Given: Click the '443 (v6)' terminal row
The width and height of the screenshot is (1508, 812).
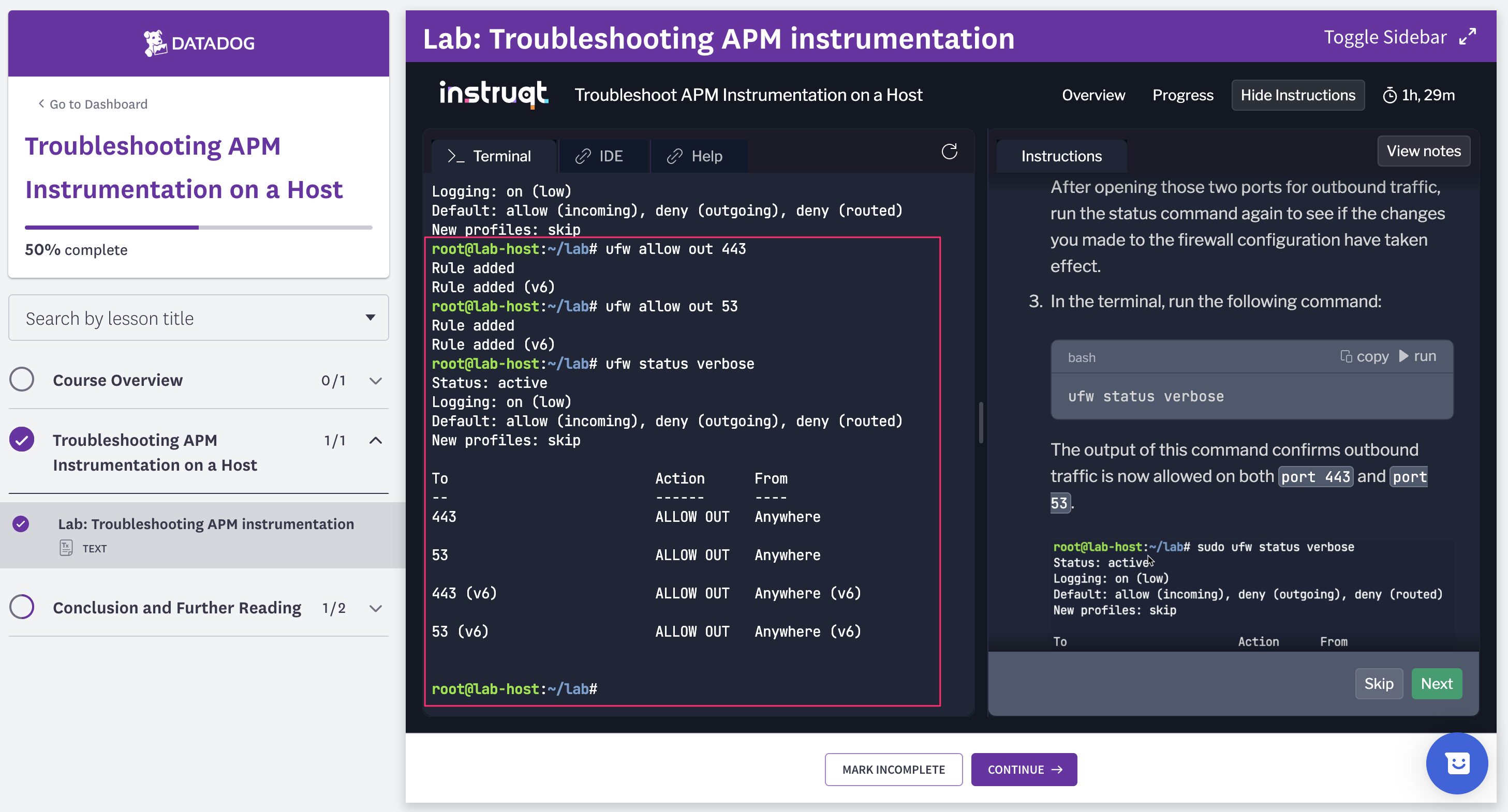Looking at the screenshot, I should (x=646, y=593).
